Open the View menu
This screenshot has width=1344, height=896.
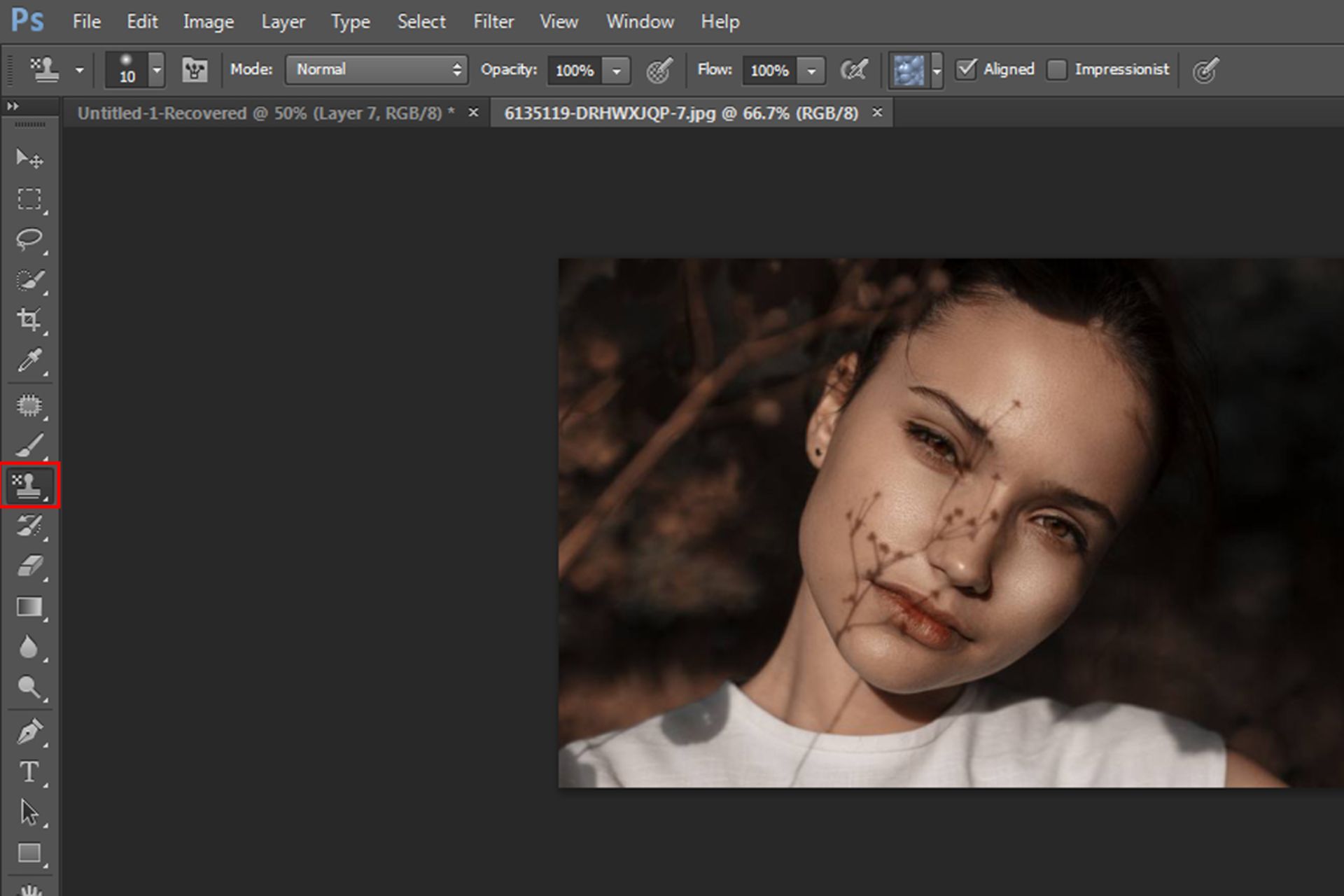point(559,22)
